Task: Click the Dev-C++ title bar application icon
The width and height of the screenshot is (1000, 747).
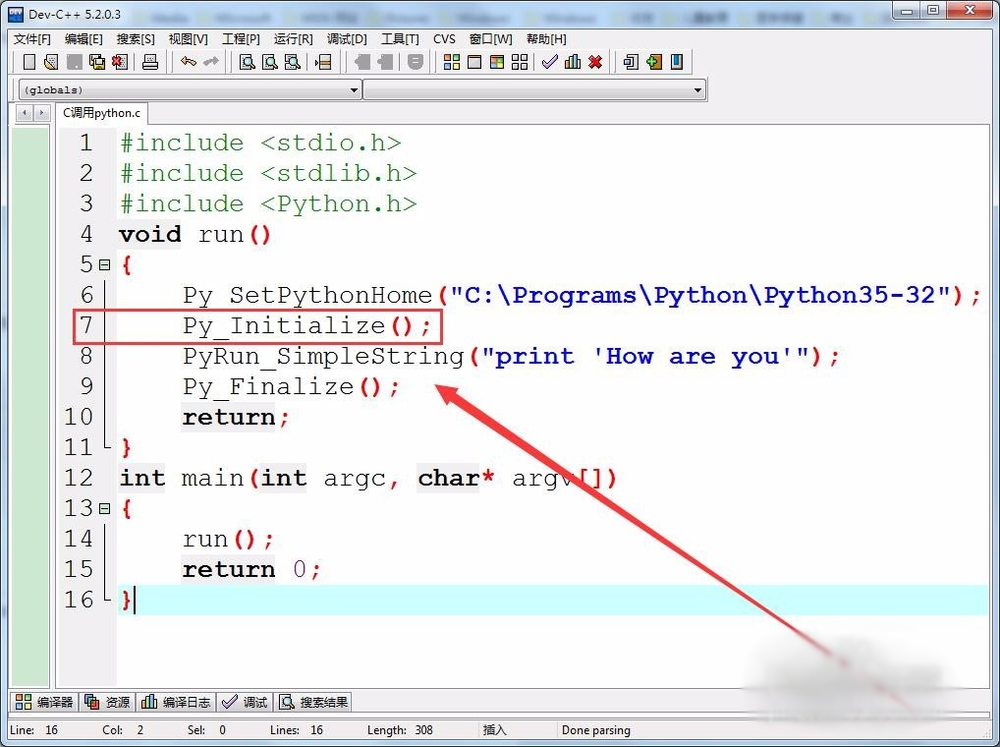Action: click(x=15, y=14)
